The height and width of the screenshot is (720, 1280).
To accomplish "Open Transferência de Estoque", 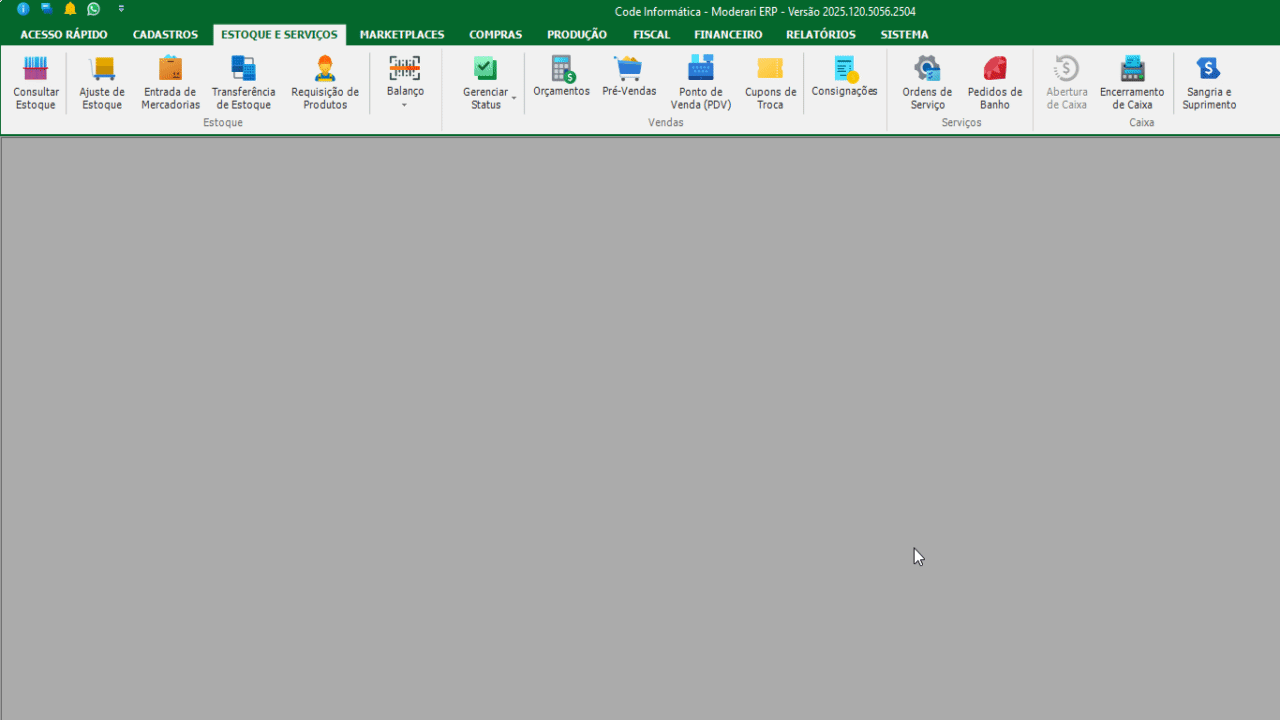I will coord(244,83).
